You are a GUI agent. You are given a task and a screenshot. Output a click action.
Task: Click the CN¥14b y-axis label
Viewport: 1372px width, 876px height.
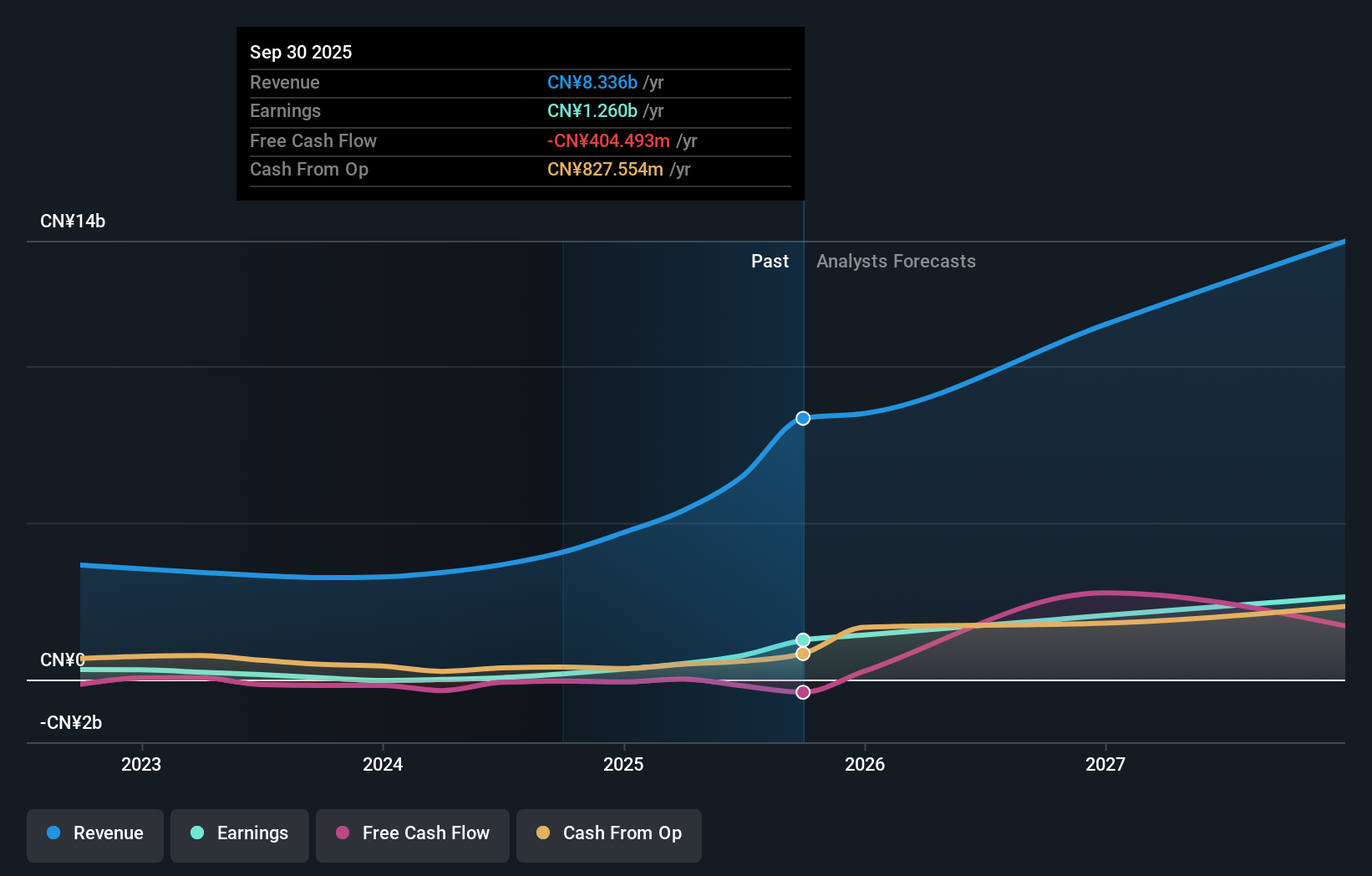point(73,222)
